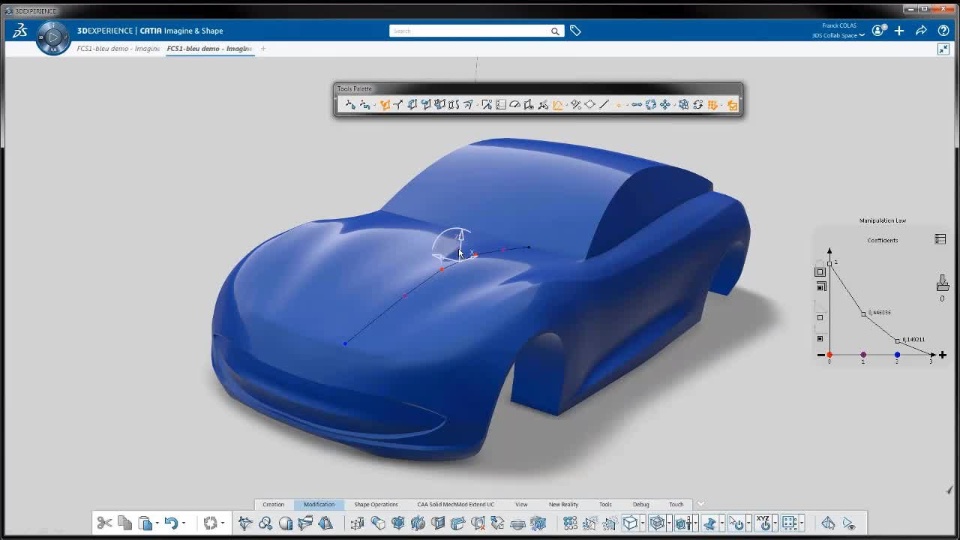Image resolution: width=960 pixels, height=540 pixels.
Task: Open the Shape Operations tab
Action: pyautogui.click(x=376, y=504)
